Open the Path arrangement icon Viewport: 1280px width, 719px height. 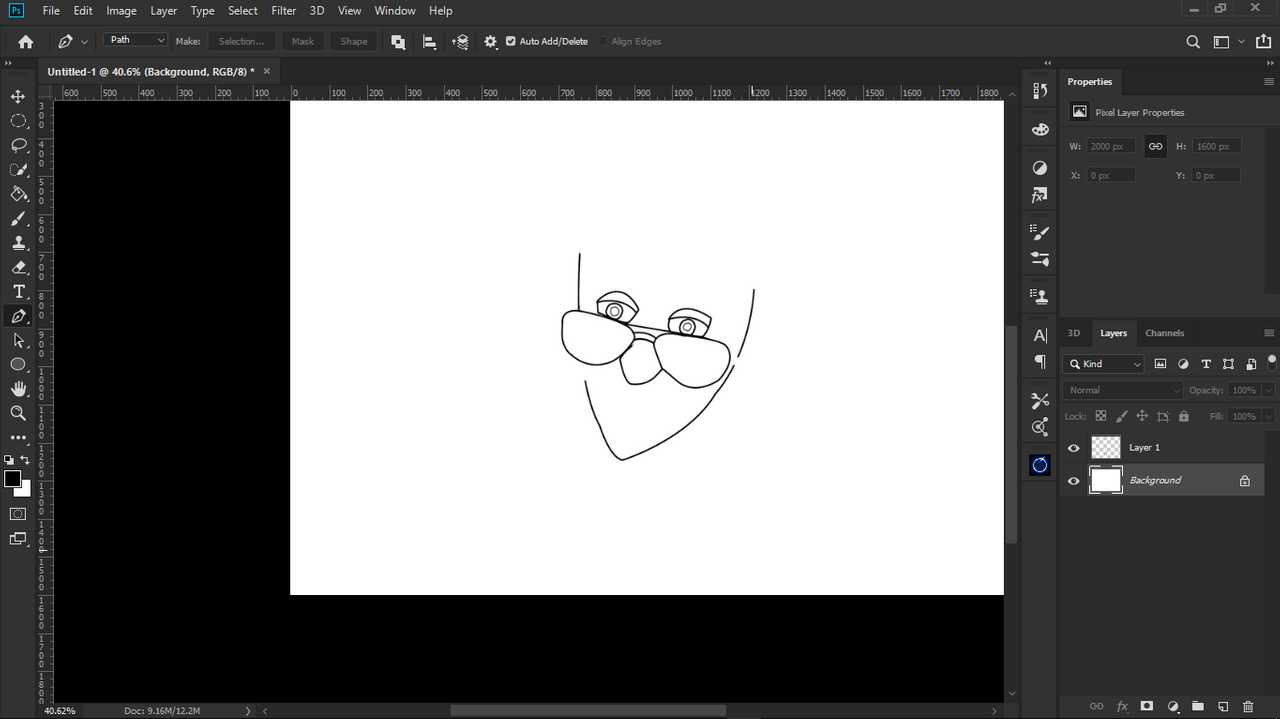pyautogui.click(x=460, y=41)
